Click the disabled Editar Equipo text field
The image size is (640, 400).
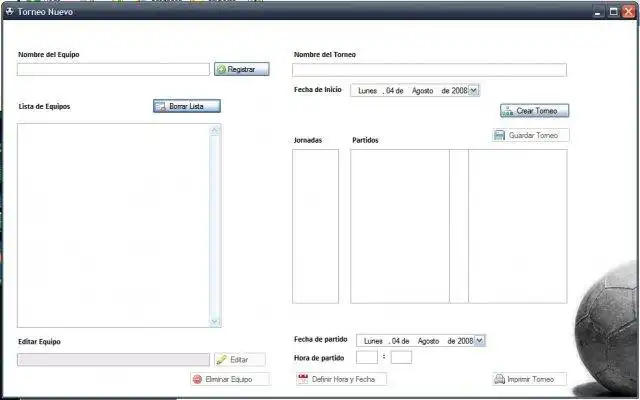pyautogui.click(x=113, y=360)
